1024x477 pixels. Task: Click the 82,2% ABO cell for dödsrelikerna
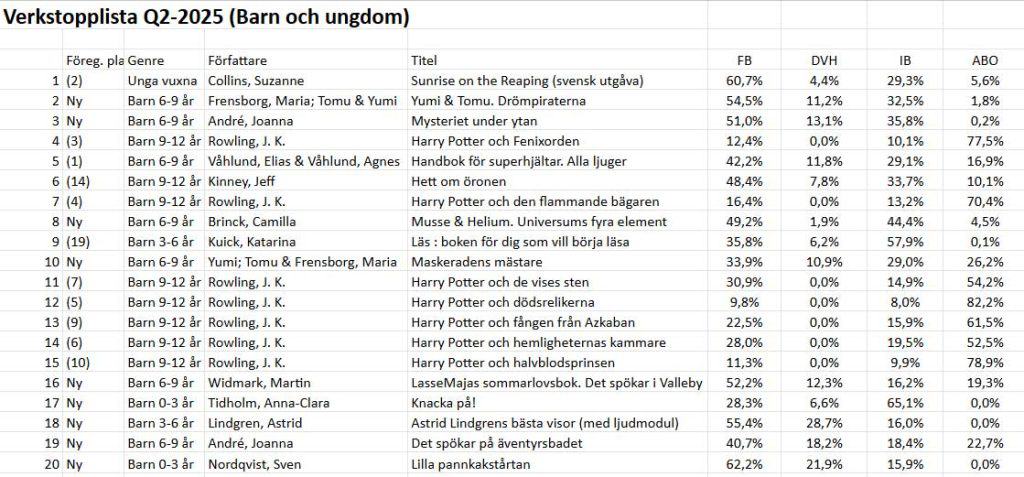(x=984, y=303)
